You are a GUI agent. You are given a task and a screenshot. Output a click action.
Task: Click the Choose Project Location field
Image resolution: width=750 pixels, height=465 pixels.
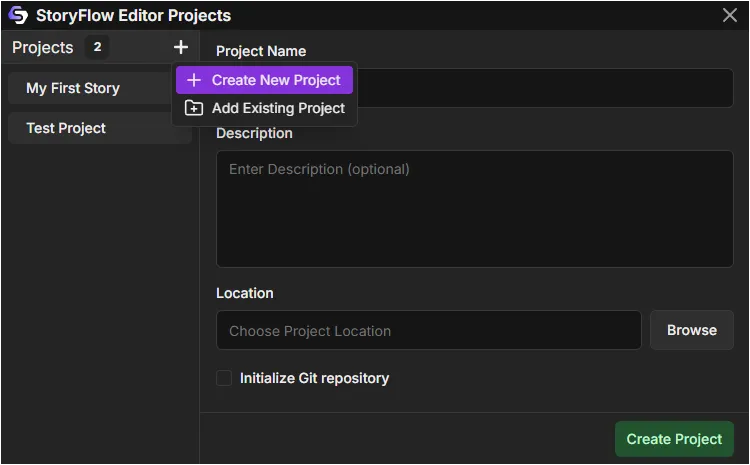pyautogui.click(x=428, y=330)
